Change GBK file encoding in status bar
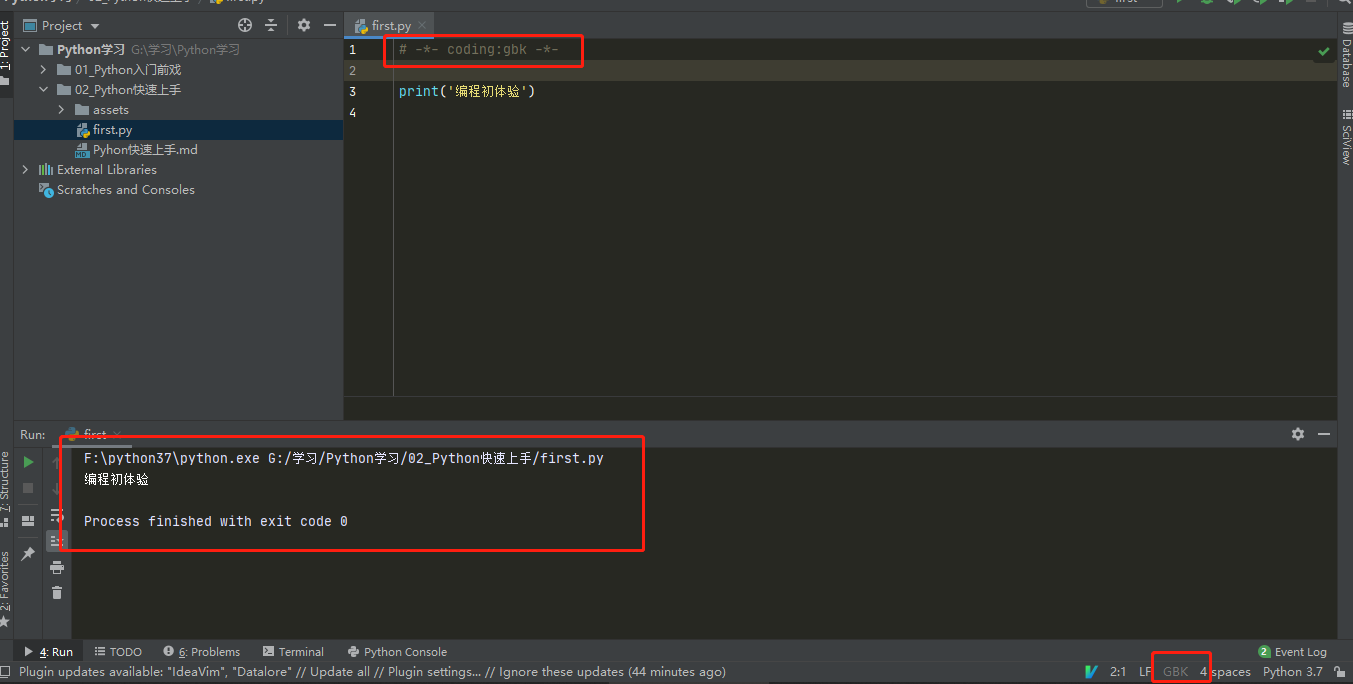 pos(1176,672)
